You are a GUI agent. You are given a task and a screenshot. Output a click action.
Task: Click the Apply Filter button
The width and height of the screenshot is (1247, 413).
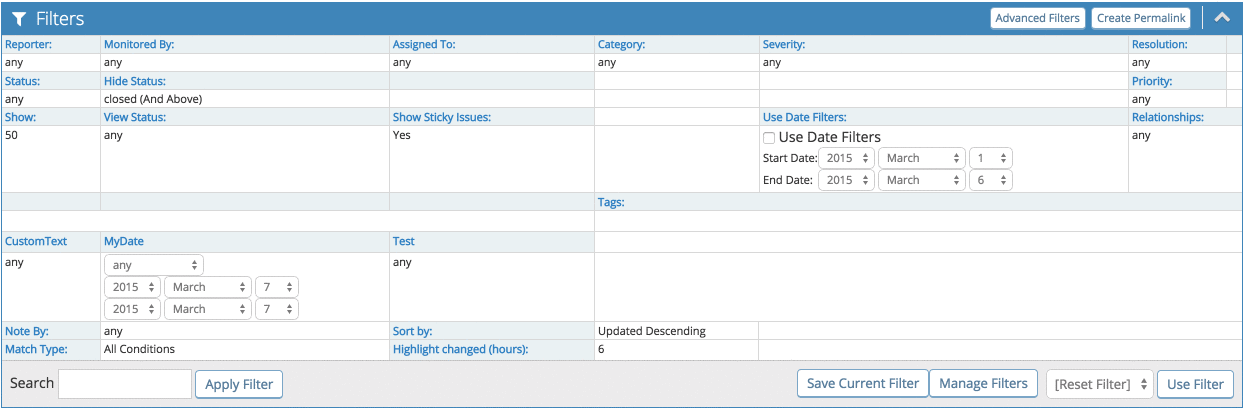239,384
